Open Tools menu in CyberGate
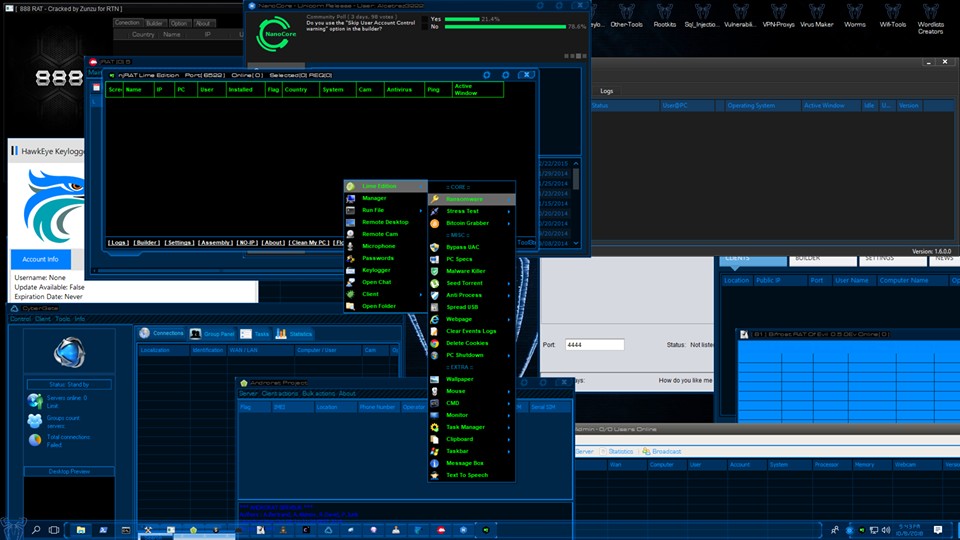Image resolution: width=960 pixels, height=540 pixels. tap(62, 319)
